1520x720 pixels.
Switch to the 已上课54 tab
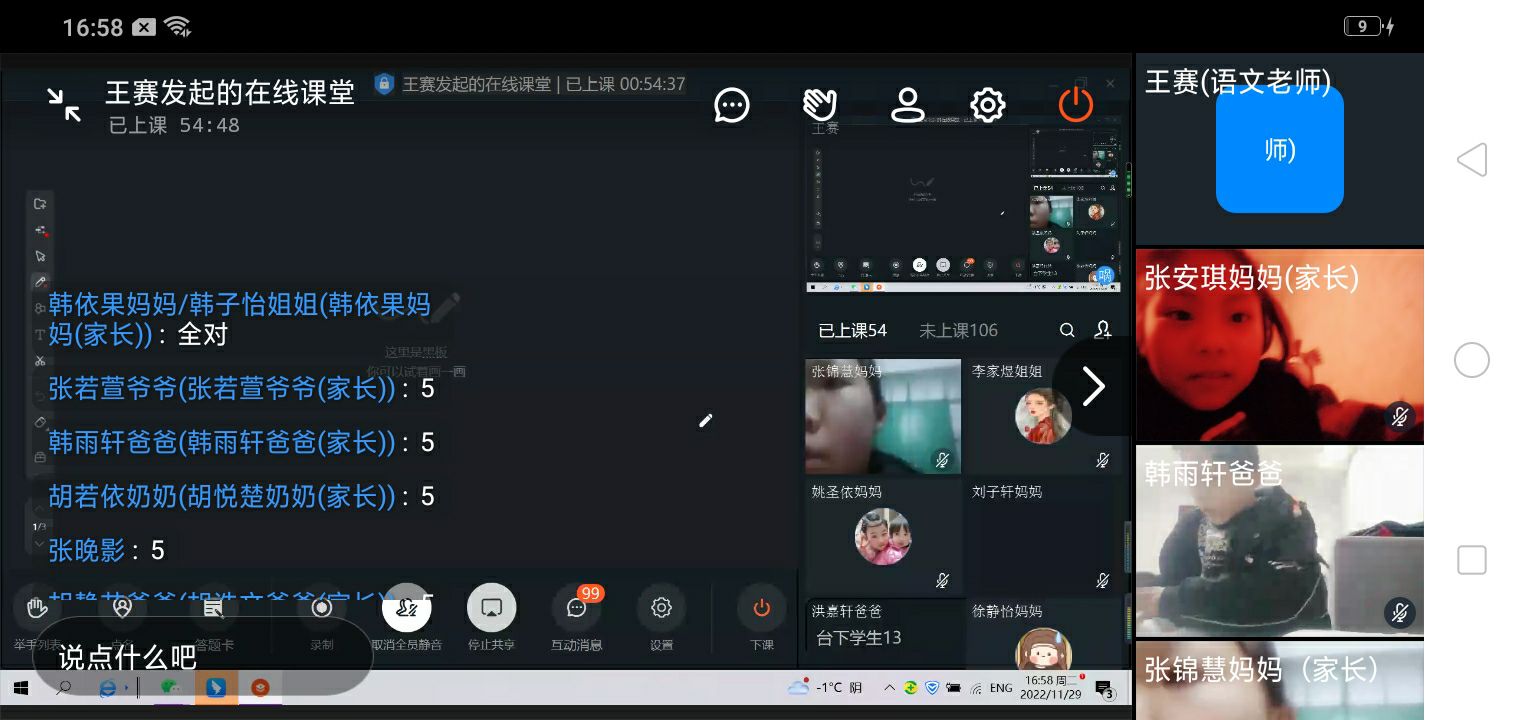(852, 331)
